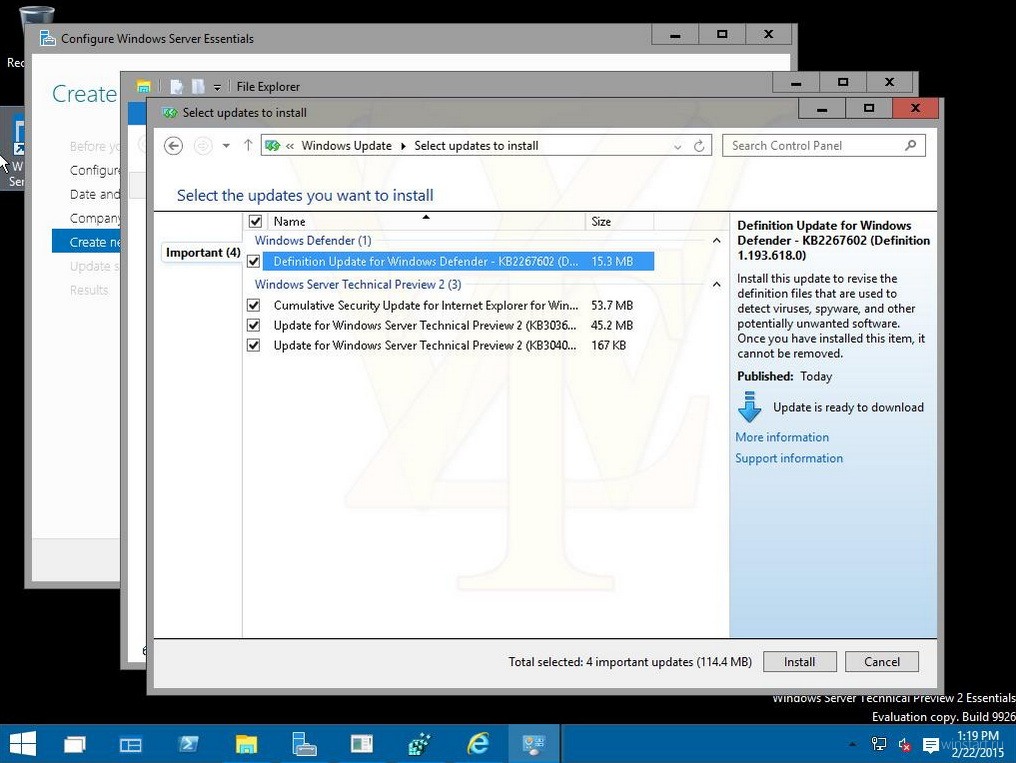Screen dimensions: 1016x763
Task: Click the search magnifier icon
Action: click(910, 145)
